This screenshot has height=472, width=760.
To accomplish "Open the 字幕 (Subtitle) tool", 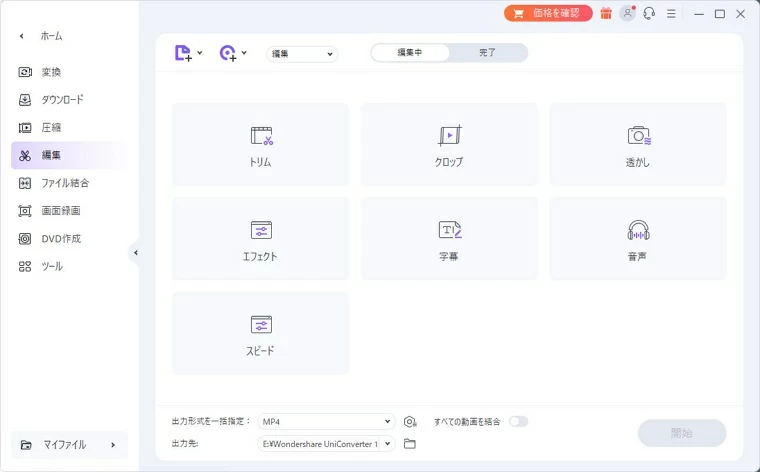I will (449, 238).
